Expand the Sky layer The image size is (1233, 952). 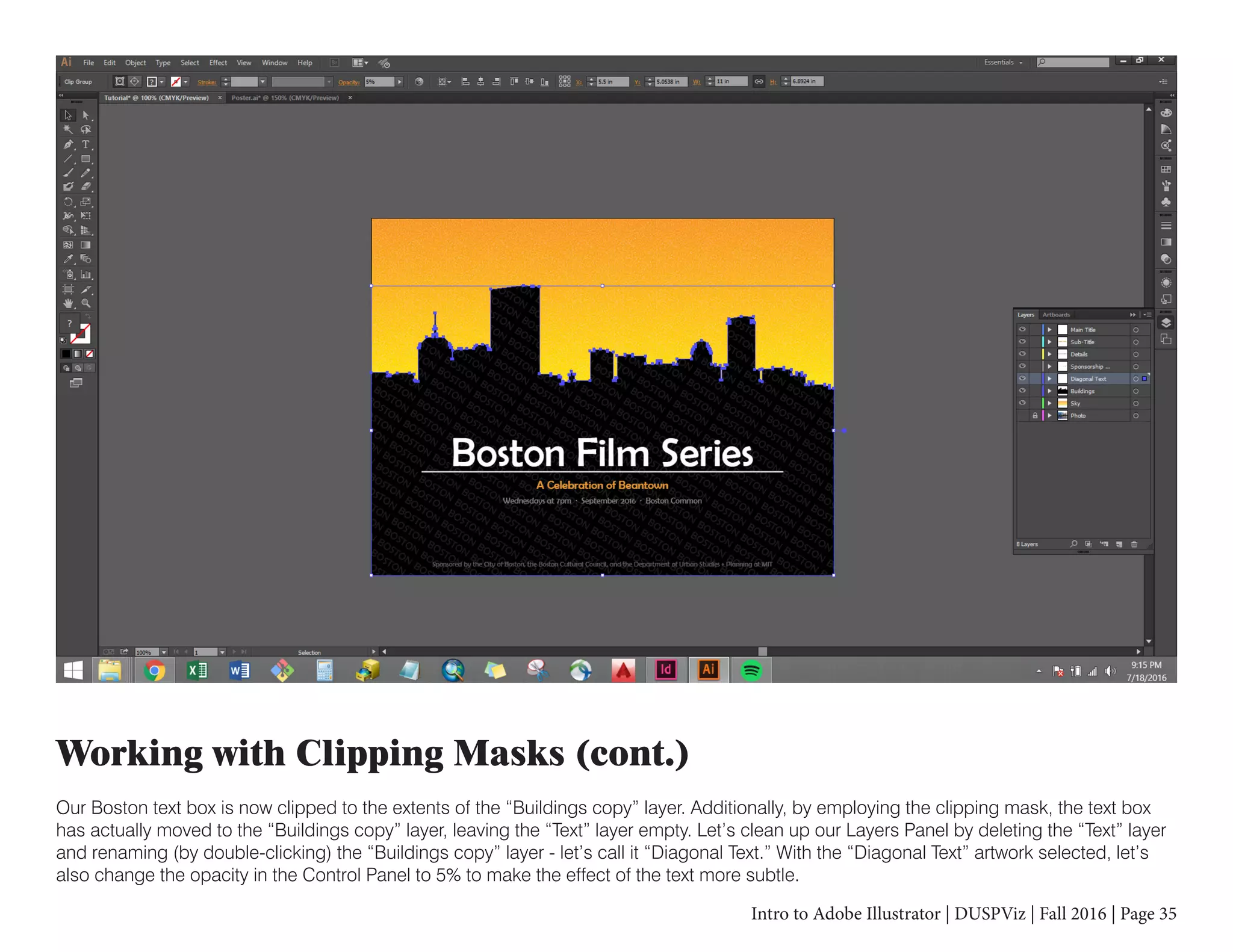(x=1050, y=403)
